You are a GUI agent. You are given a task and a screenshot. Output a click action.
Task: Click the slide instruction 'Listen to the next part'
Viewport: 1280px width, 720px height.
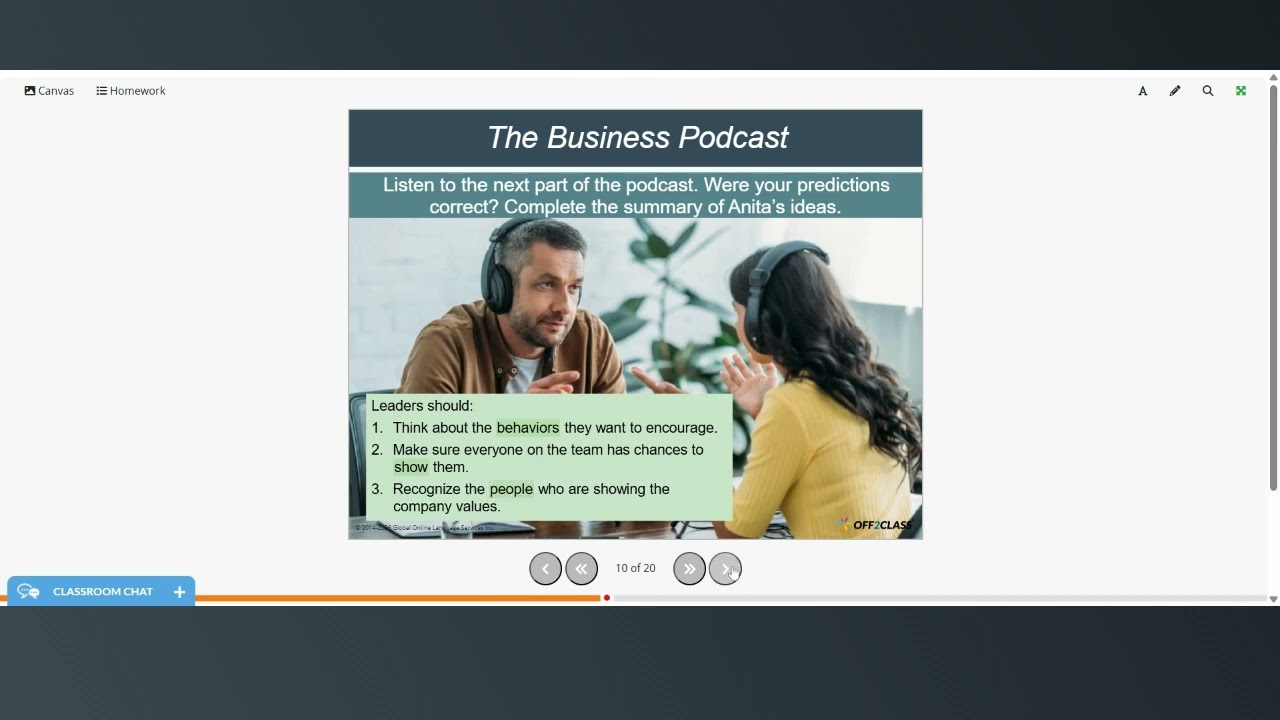pos(635,196)
